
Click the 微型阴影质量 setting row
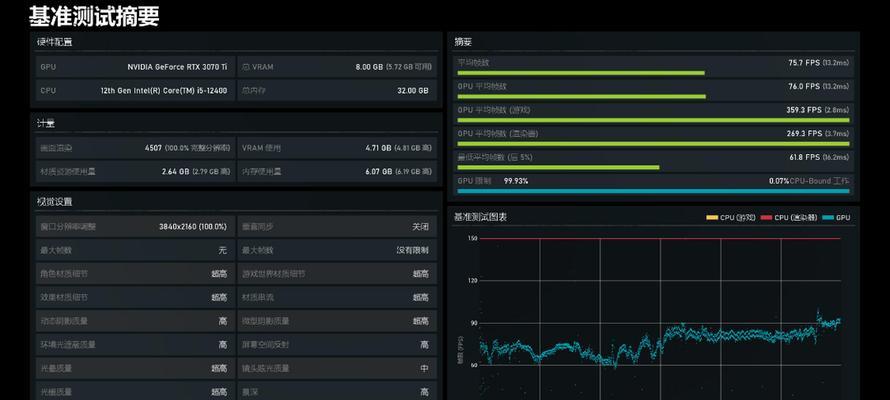coord(337,321)
